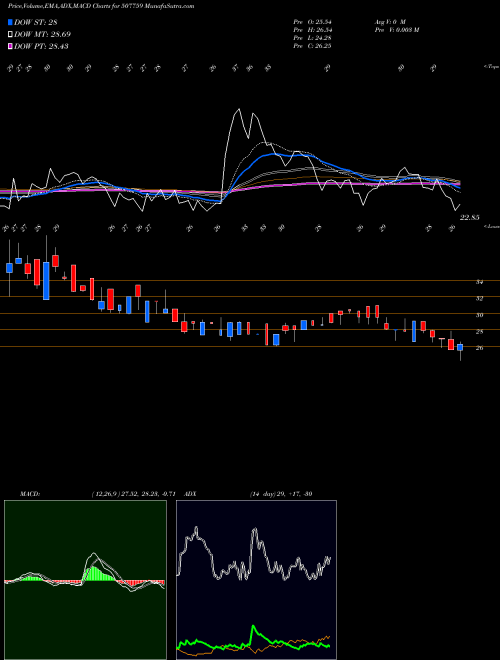Viewport: 500px width, 660px height.
Task: Open the green MACD histogram chart panel
Action: 85,580
